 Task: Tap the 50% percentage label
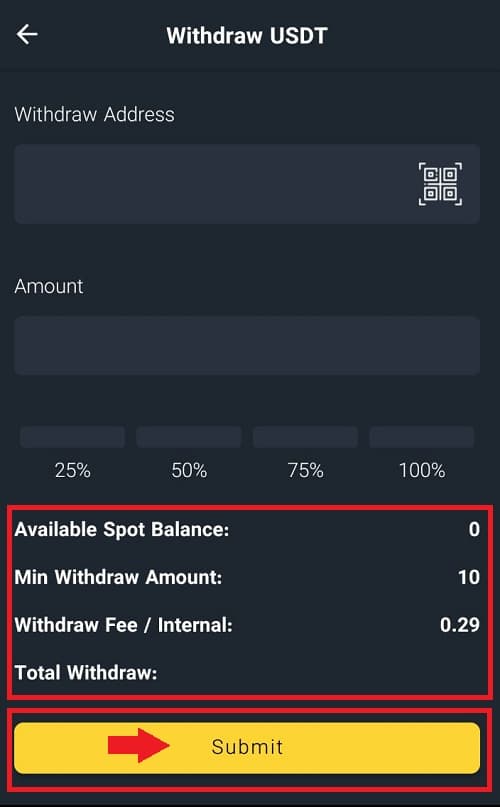click(x=189, y=470)
